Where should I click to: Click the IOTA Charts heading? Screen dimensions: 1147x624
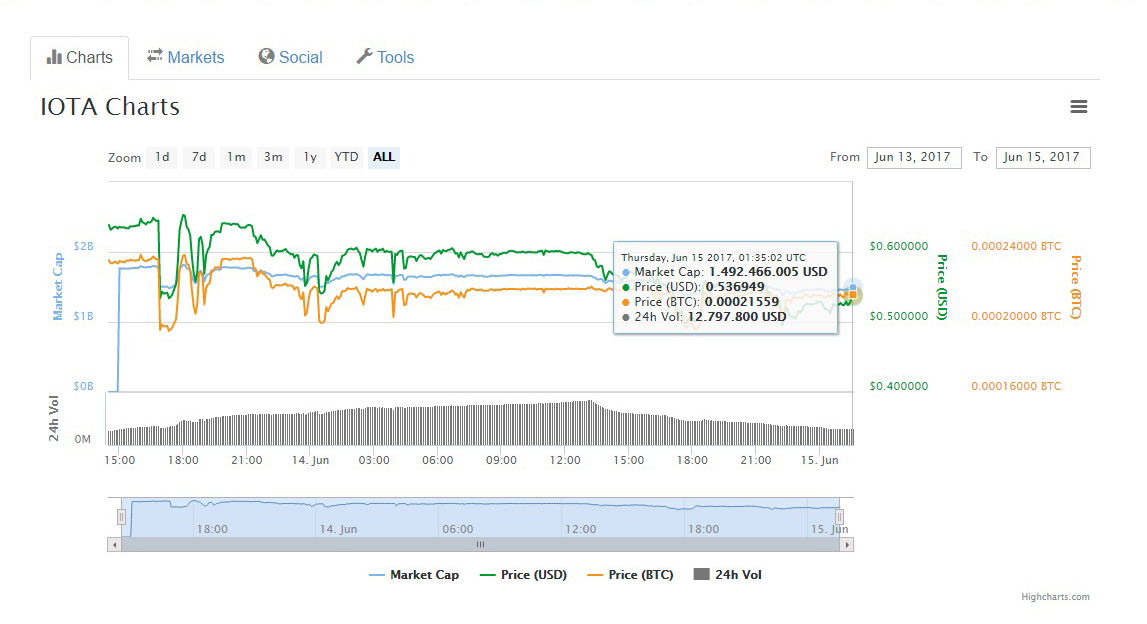pos(110,107)
